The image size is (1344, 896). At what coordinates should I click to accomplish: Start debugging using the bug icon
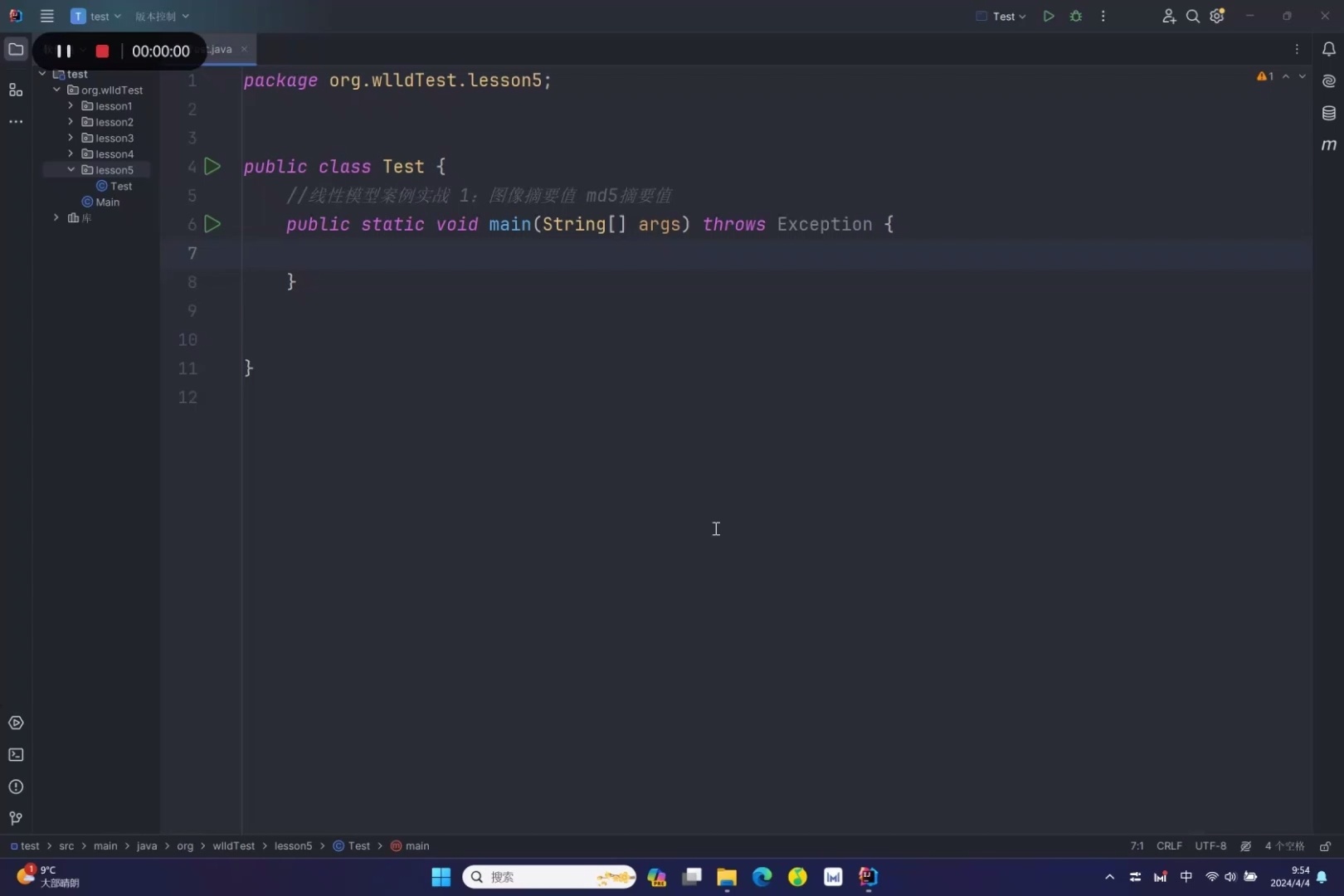point(1075,16)
